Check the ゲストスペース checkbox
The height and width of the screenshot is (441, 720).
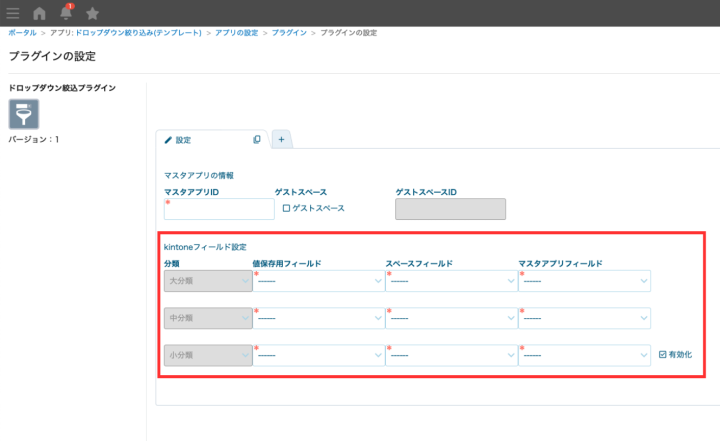(x=286, y=208)
